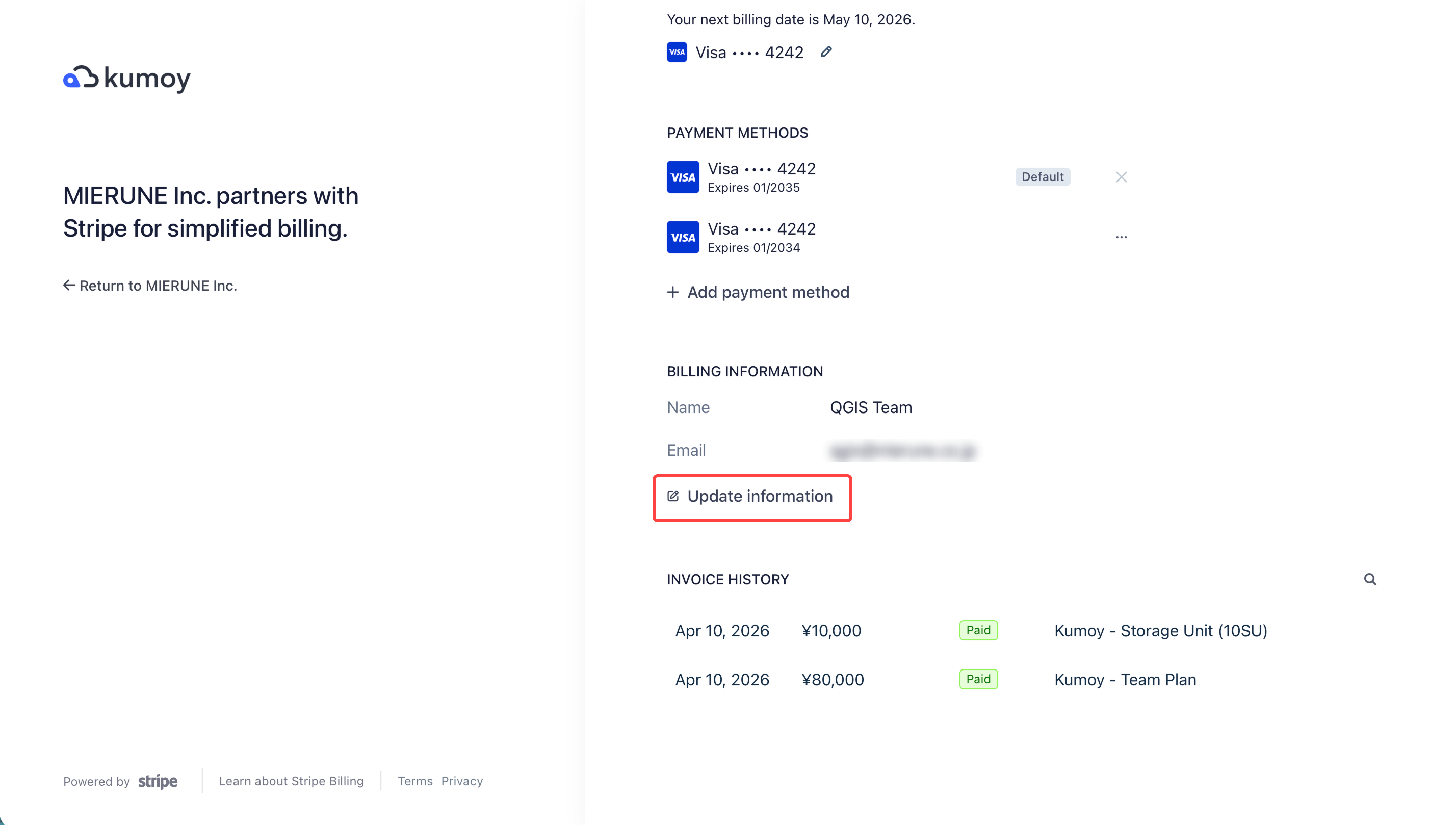
Task: Open the Terms link
Action: click(414, 781)
